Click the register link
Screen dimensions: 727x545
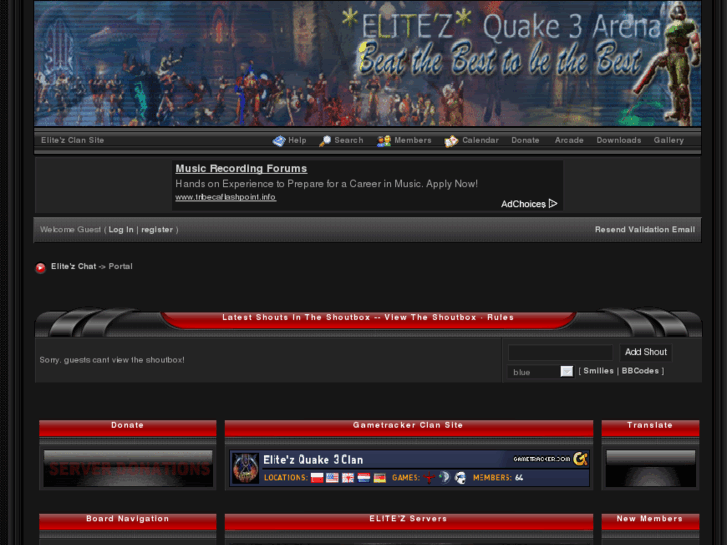(x=157, y=230)
